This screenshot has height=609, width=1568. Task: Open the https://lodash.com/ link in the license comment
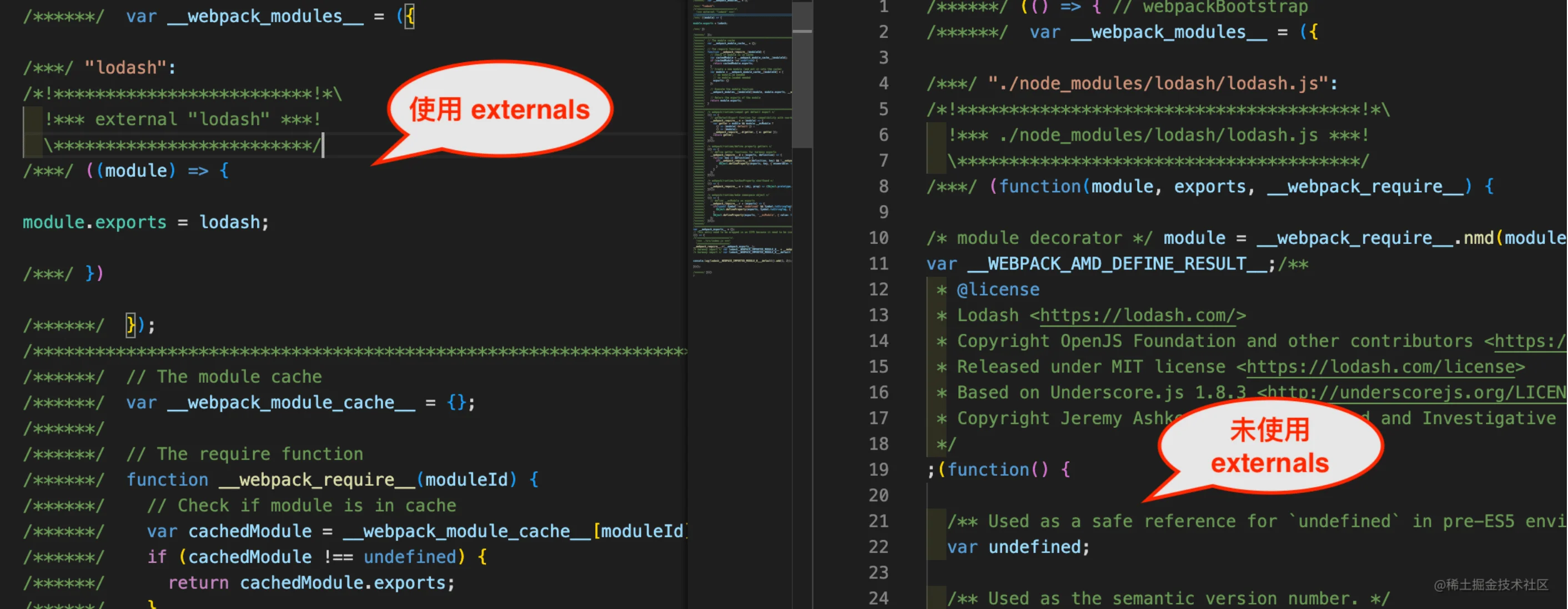point(1138,316)
